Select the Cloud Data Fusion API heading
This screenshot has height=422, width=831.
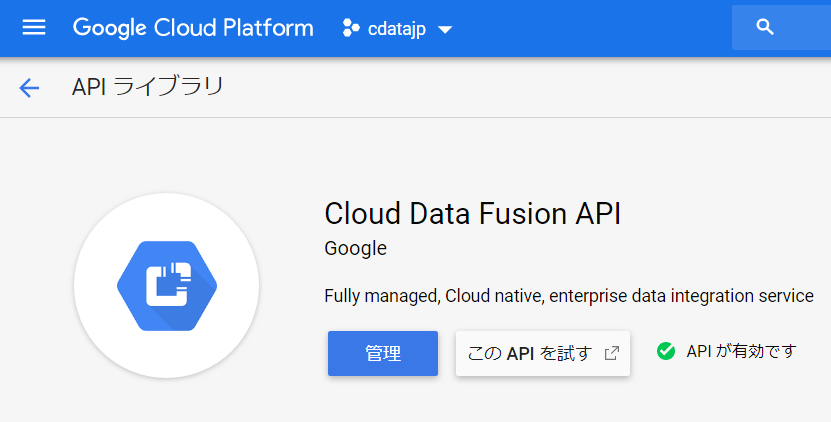pyautogui.click(x=472, y=214)
